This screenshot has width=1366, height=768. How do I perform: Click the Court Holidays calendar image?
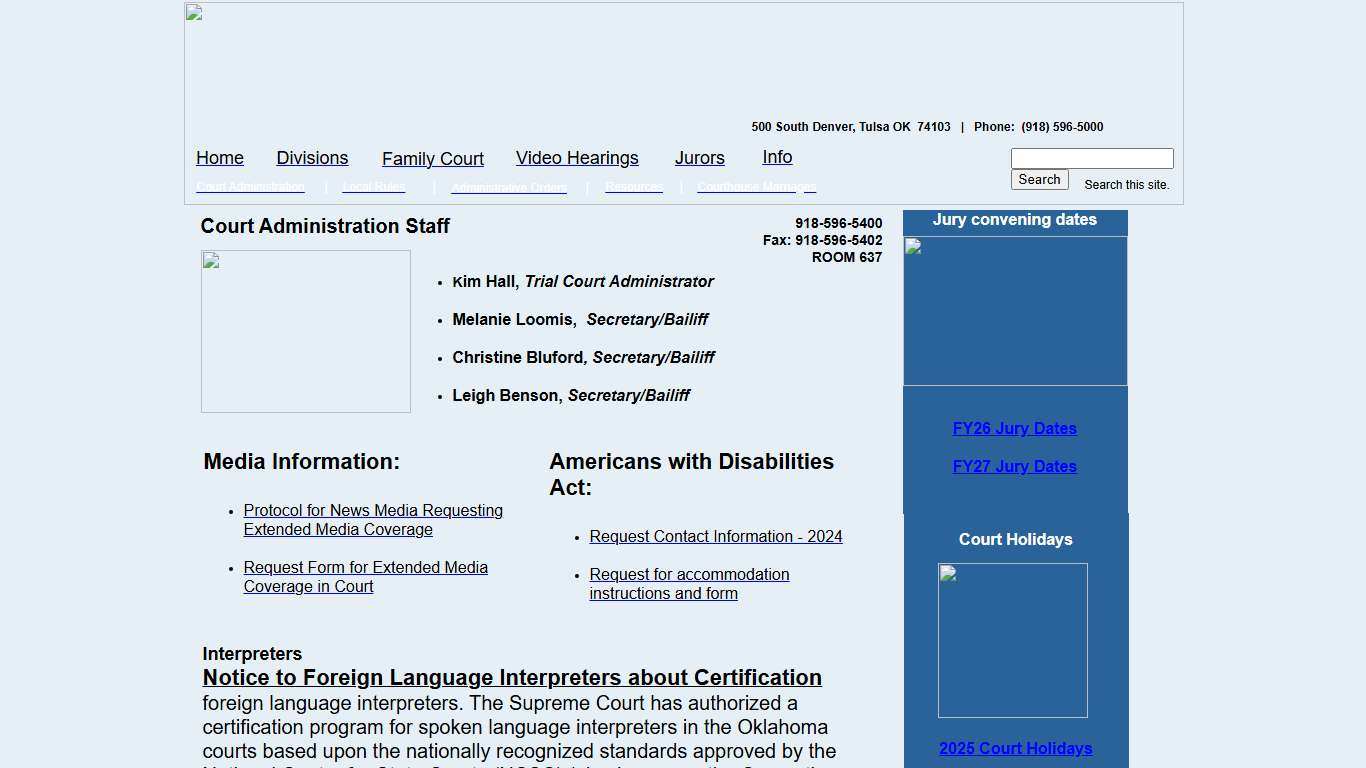click(1012, 640)
